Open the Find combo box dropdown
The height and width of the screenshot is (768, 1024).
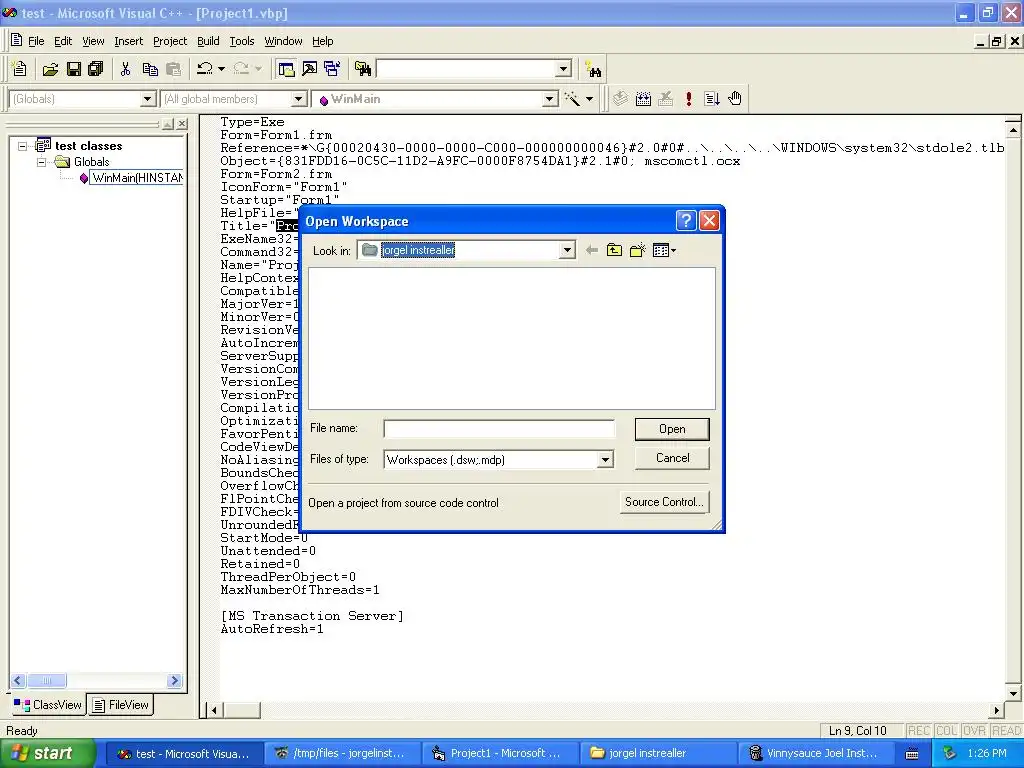(x=564, y=69)
